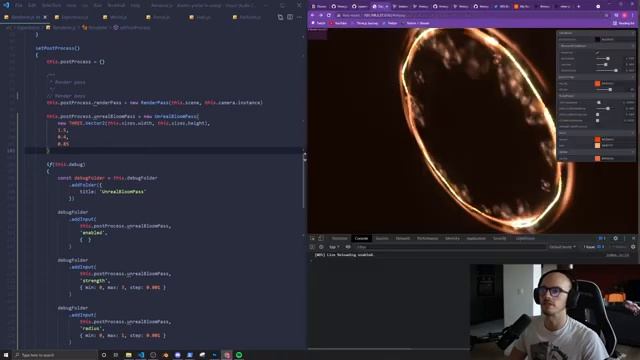640x360 pixels.
Task: Create live expression with the eye icon
Action: point(348,247)
